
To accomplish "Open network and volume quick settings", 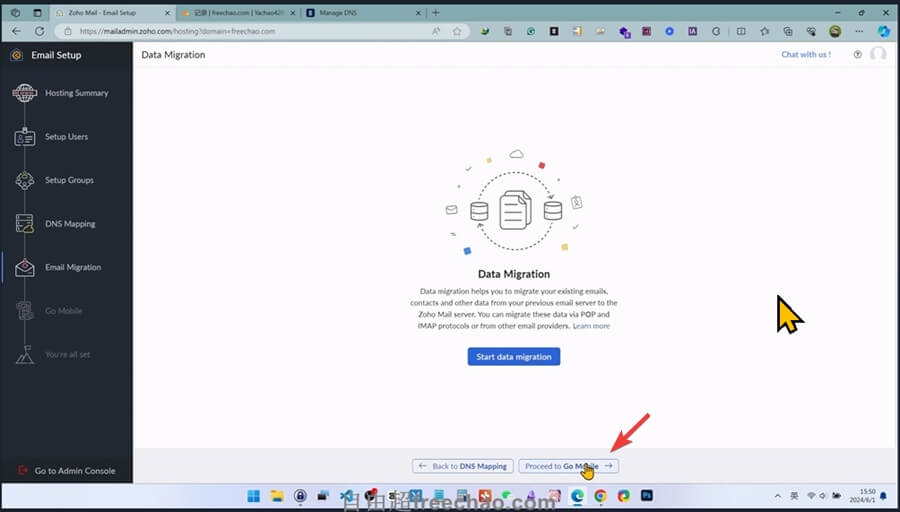I will click(824, 496).
